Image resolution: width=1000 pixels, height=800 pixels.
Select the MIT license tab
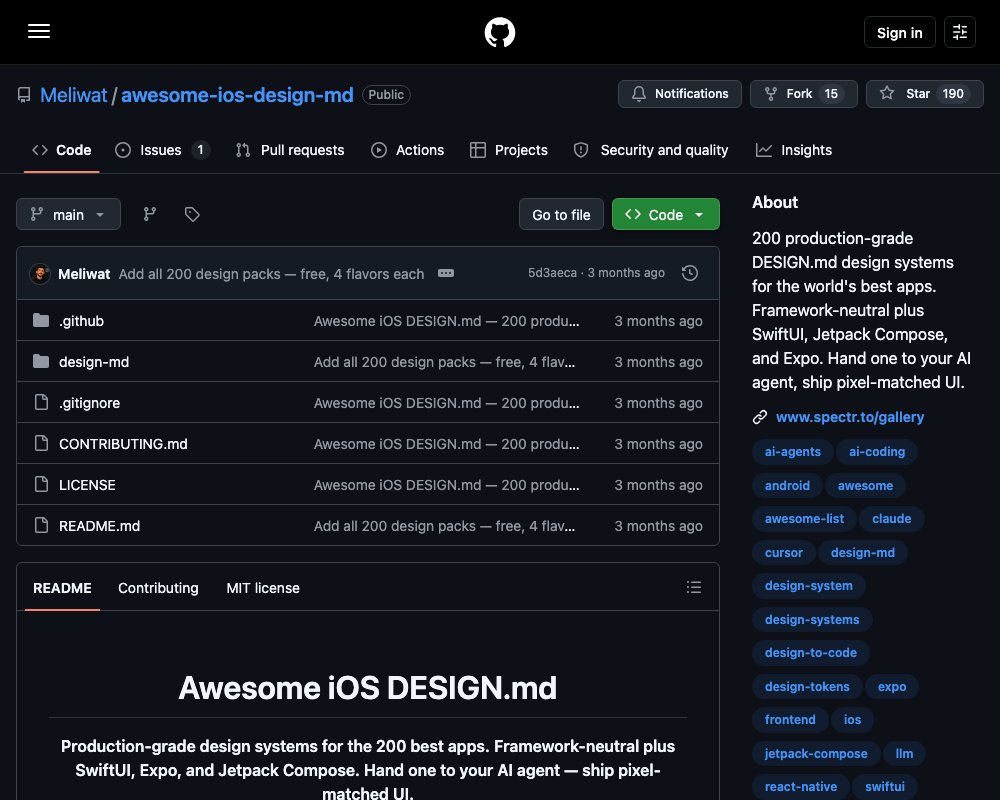[x=263, y=588]
